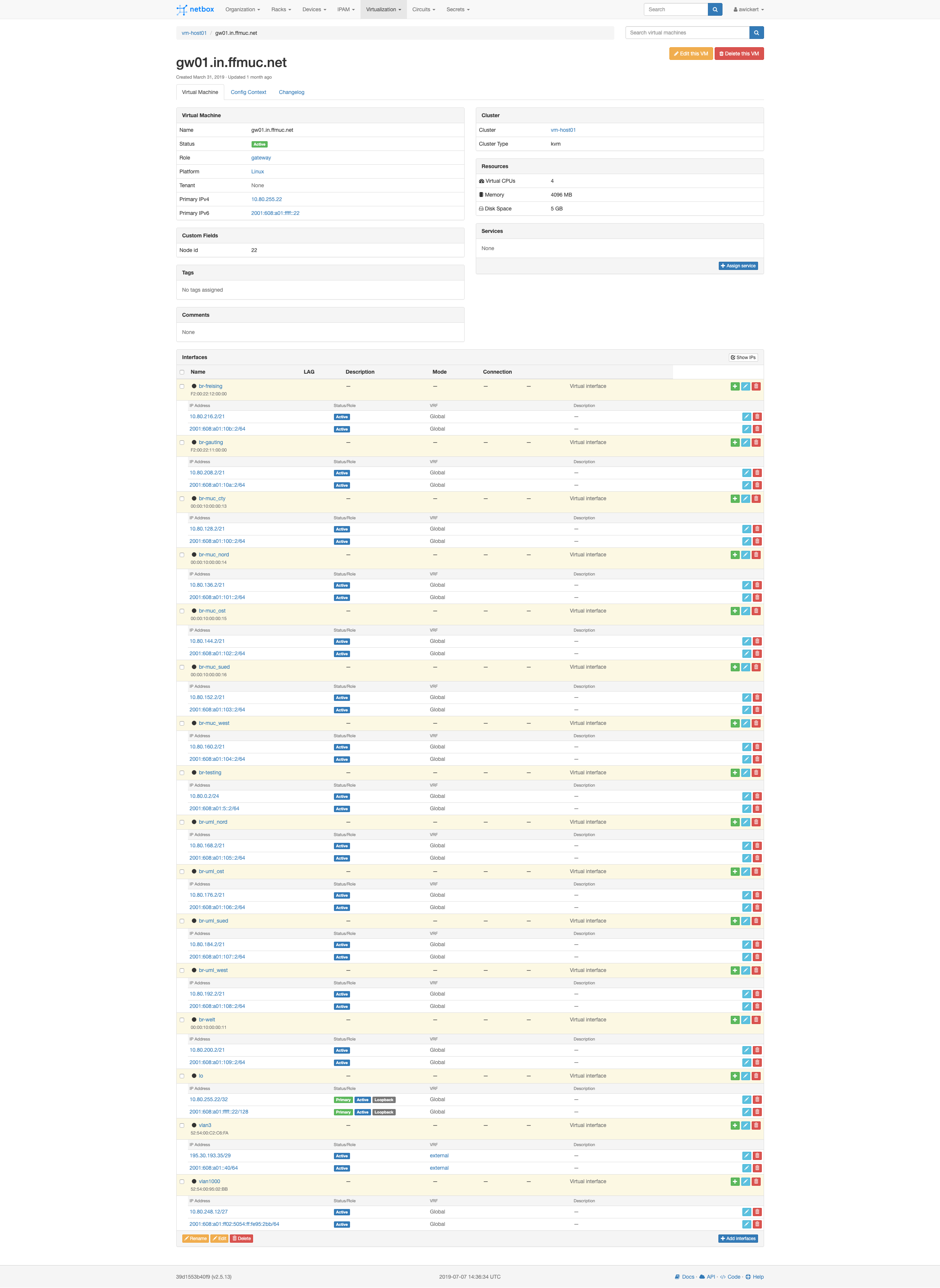Click green plus icon on vlan1000 interface

(734, 1182)
